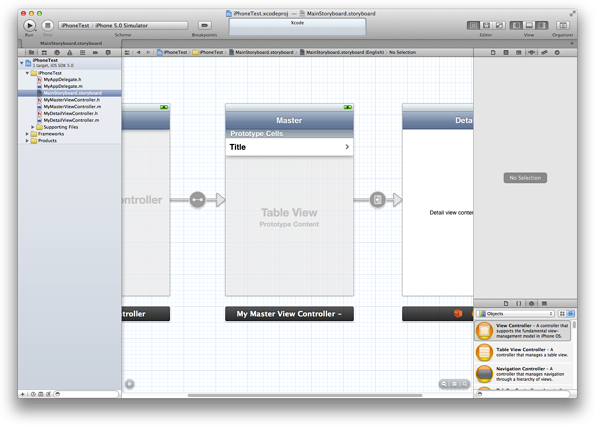Click the MainStoryboard.storyboard tab
Viewport: 595px width, 425px height.
click(x=71, y=43)
